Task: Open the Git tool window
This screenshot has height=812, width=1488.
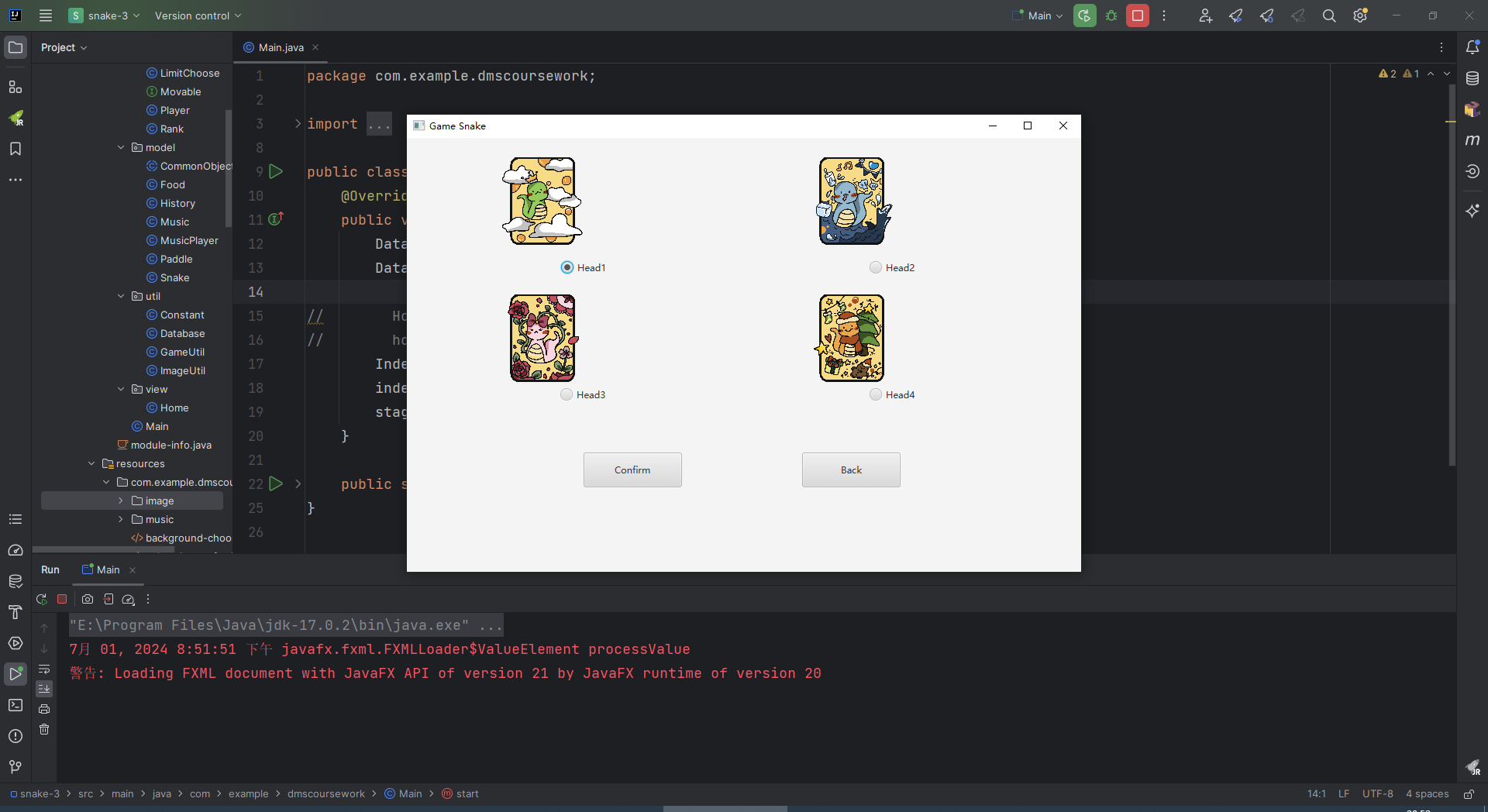Action: 15,767
